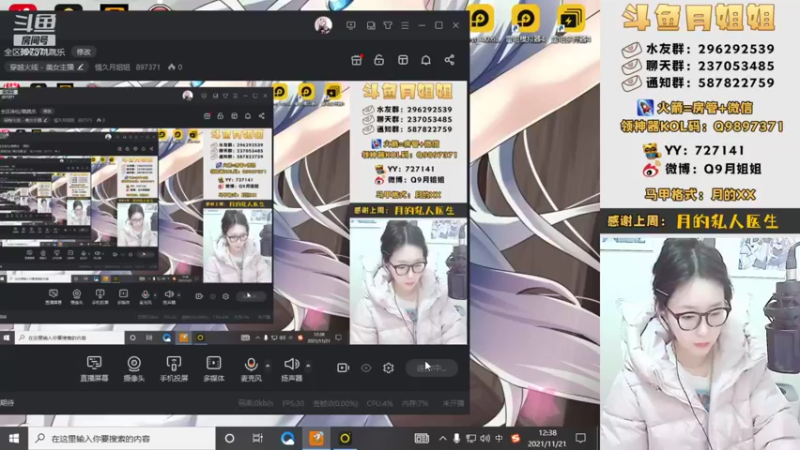
Task: Click the 码率 0kb/s status entry
Action: pyautogui.click(x=256, y=403)
